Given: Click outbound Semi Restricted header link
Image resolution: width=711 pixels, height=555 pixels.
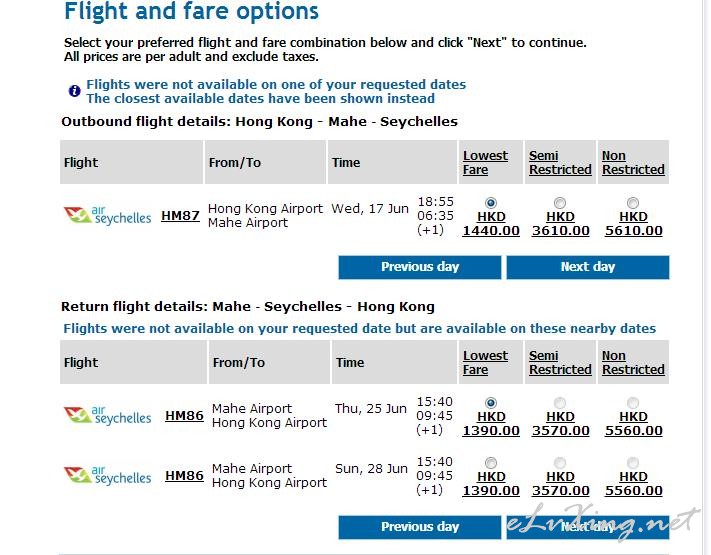Looking at the screenshot, I should coord(560,162).
